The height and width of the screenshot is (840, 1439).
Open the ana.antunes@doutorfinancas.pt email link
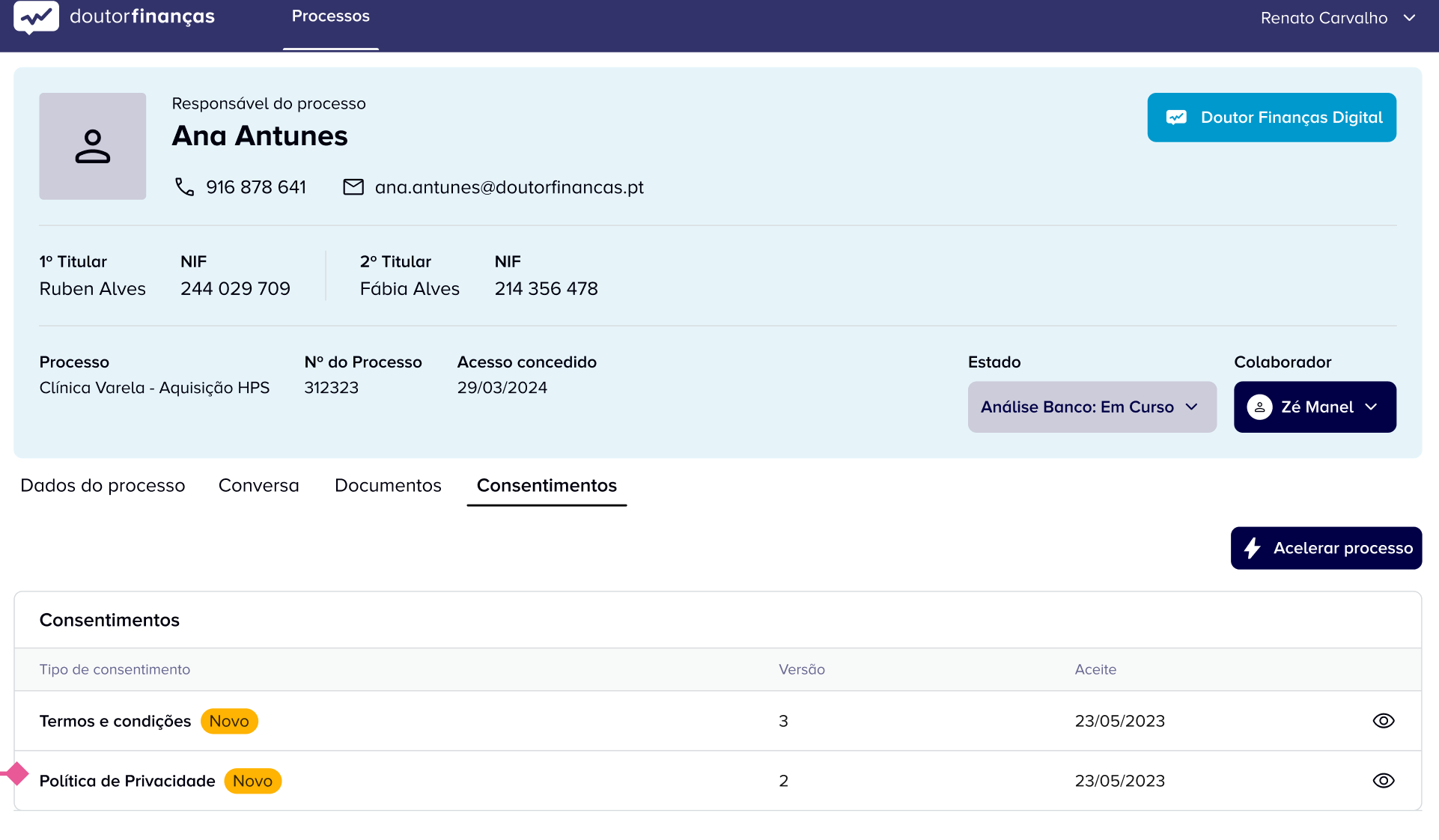[x=509, y=187]
